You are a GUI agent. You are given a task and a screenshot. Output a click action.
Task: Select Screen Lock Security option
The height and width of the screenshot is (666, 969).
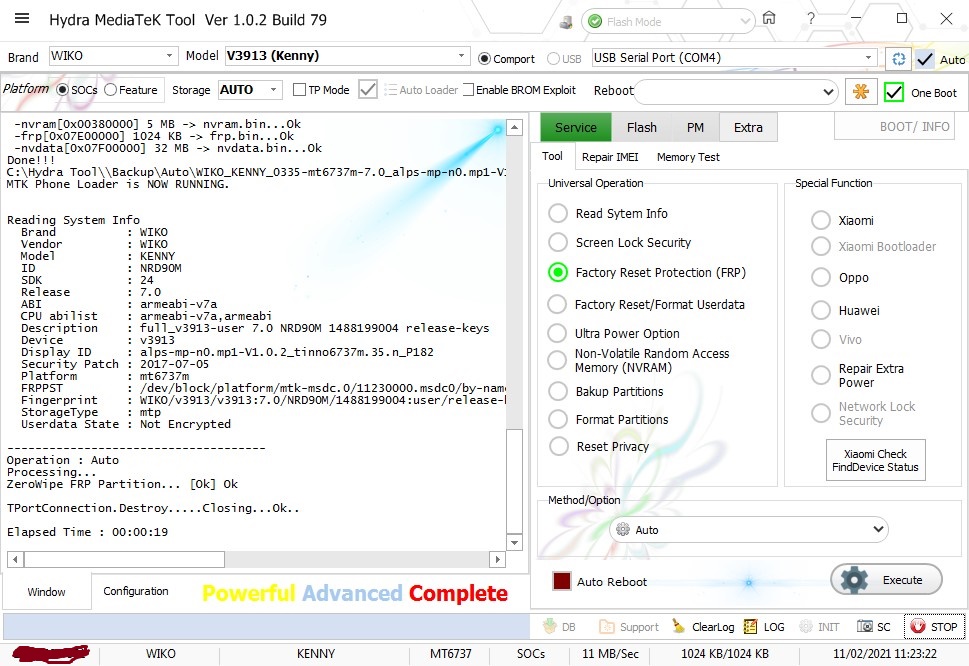(x=557, y=242)
